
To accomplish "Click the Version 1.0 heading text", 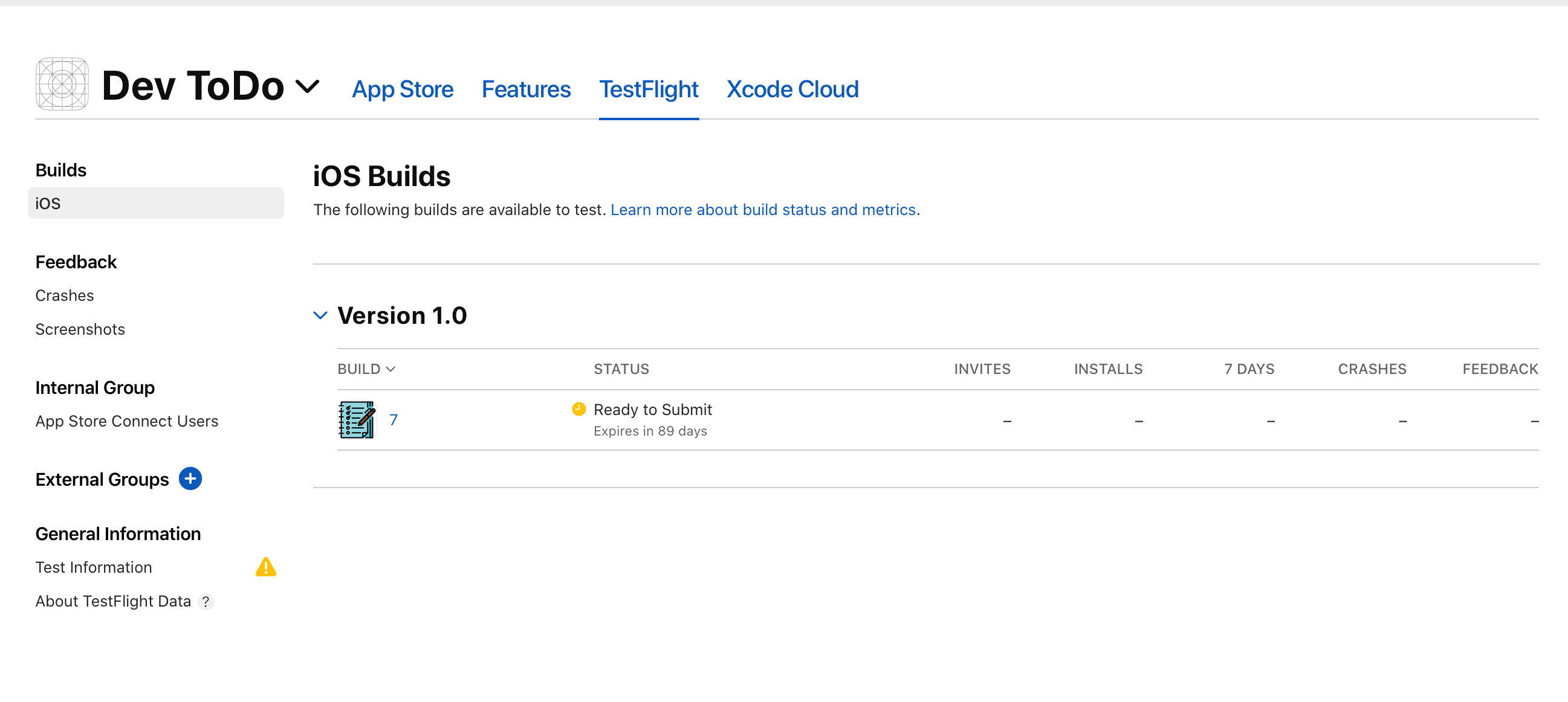I will (x=403, y=316).
